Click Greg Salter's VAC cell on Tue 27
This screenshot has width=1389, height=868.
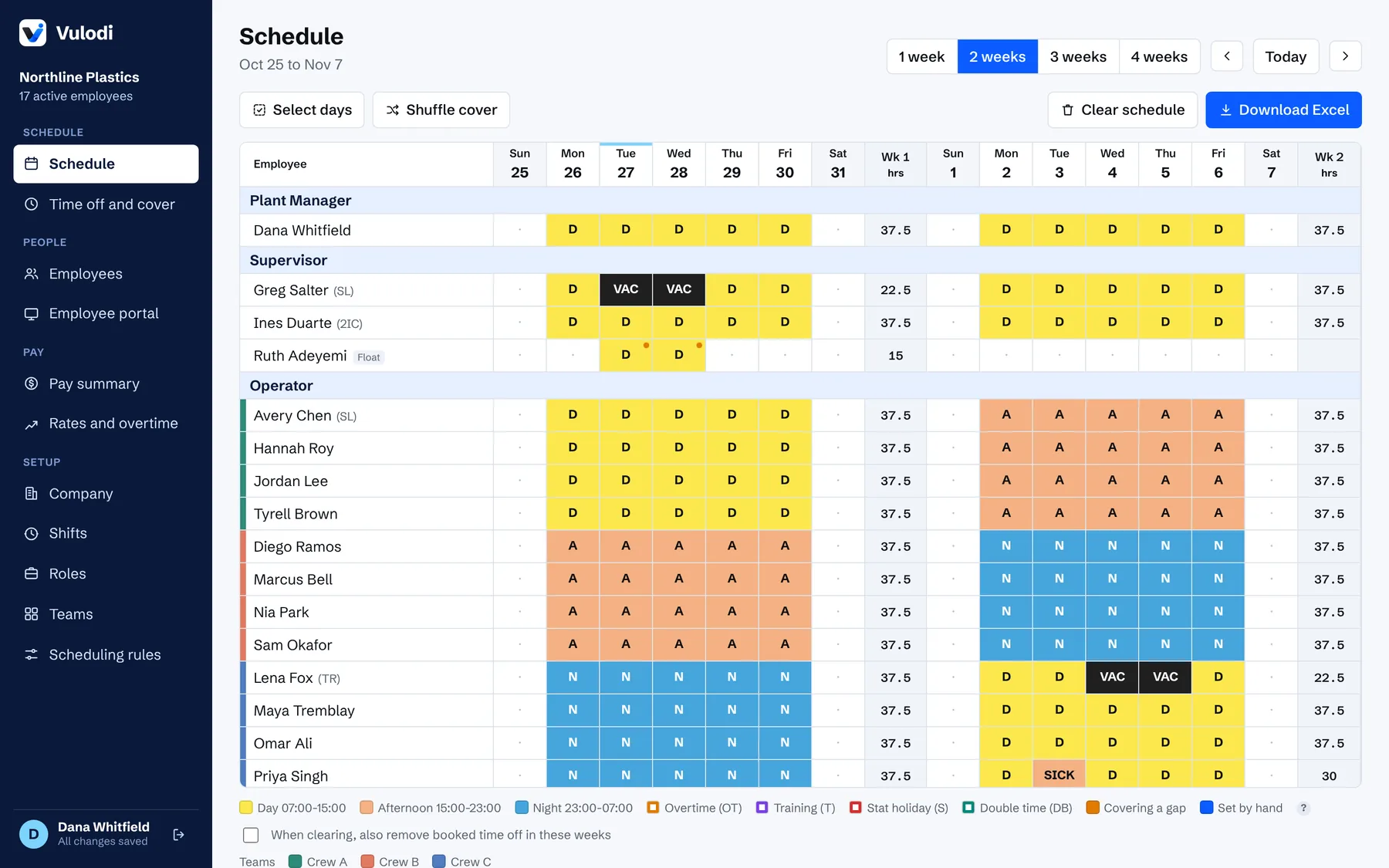tap(626, 289)
